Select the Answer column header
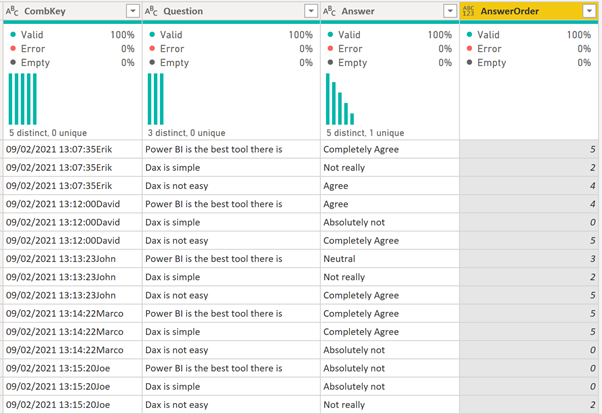 pyautogui.click(x=390, y=11)
